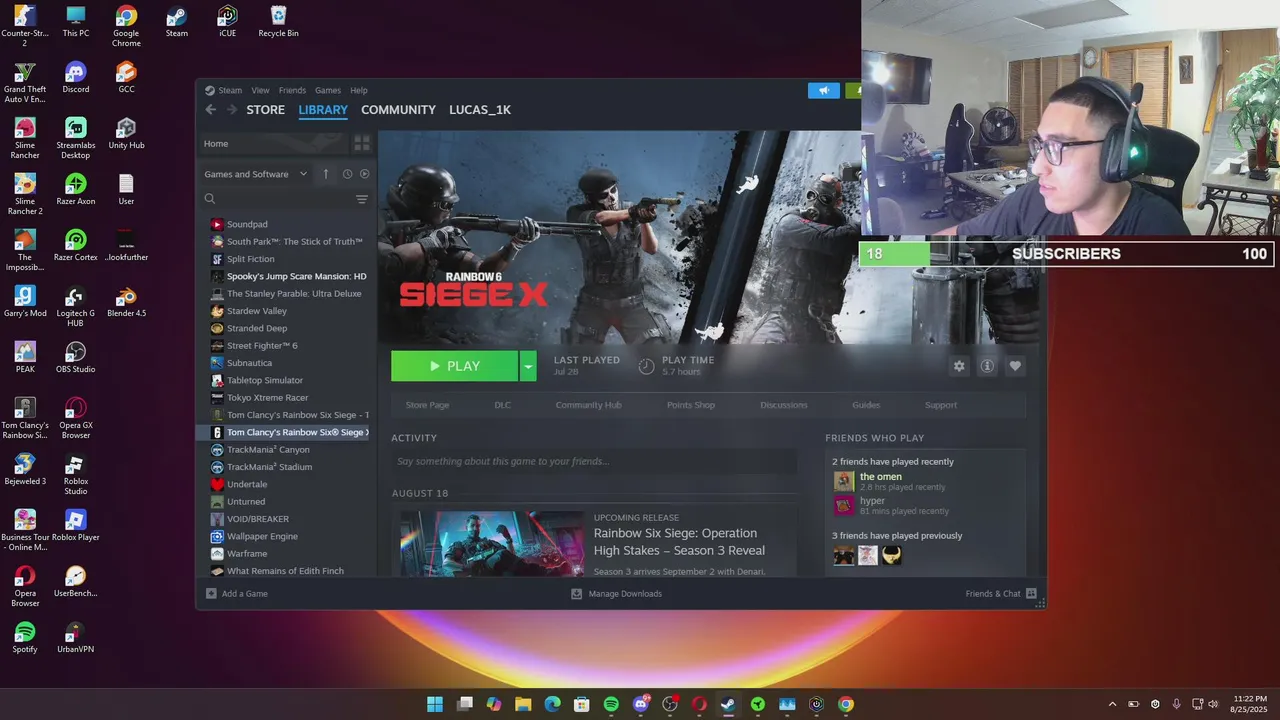Toggle sort by recent activity clock icon
The height and width of the screenshot is (720, 1280).
coord(347,174)
